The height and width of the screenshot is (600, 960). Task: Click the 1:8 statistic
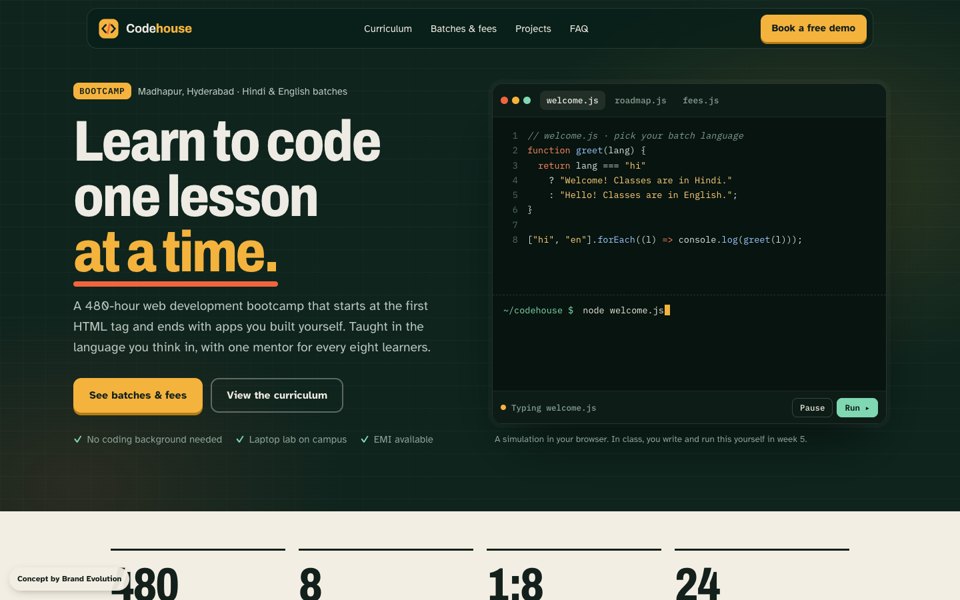(x=516, y=583)
